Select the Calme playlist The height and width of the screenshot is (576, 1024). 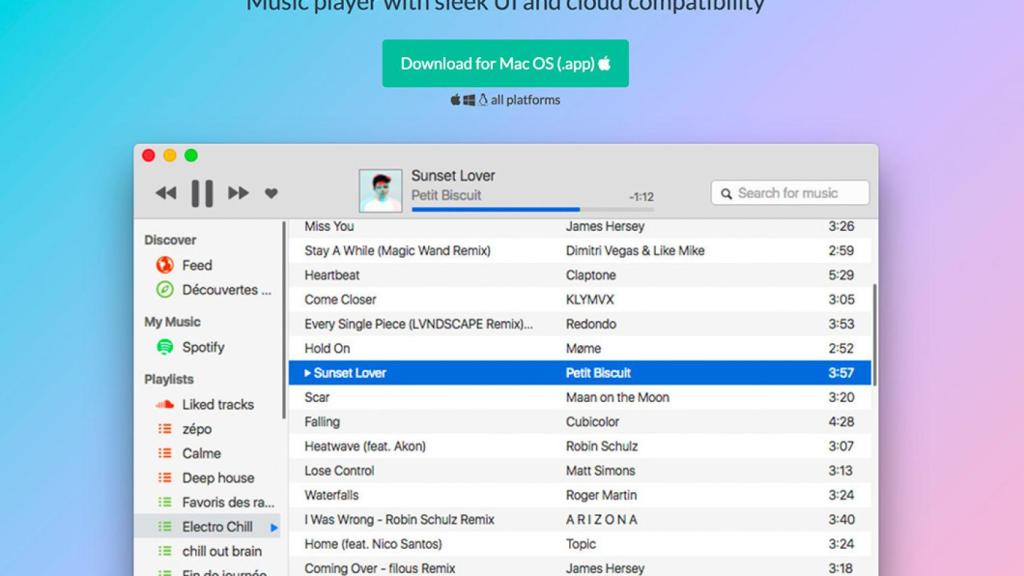(x=201, y=453)
